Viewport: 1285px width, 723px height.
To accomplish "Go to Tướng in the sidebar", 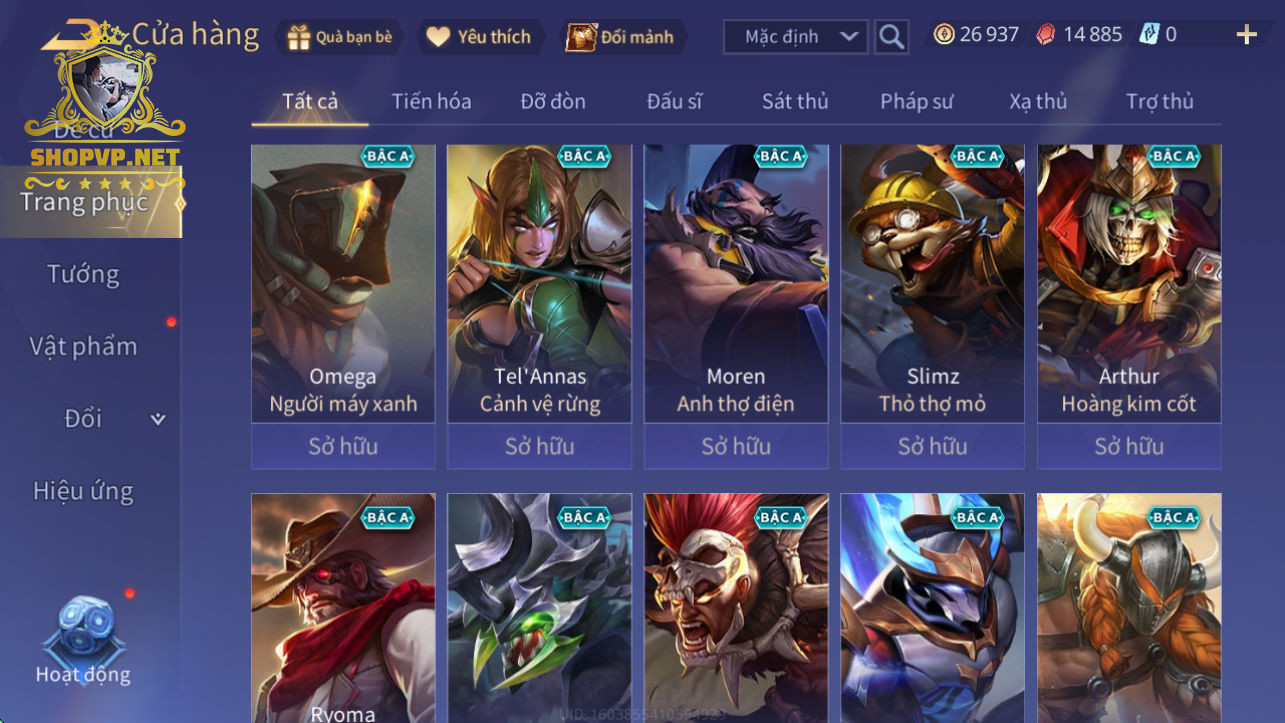I will 83,274.
